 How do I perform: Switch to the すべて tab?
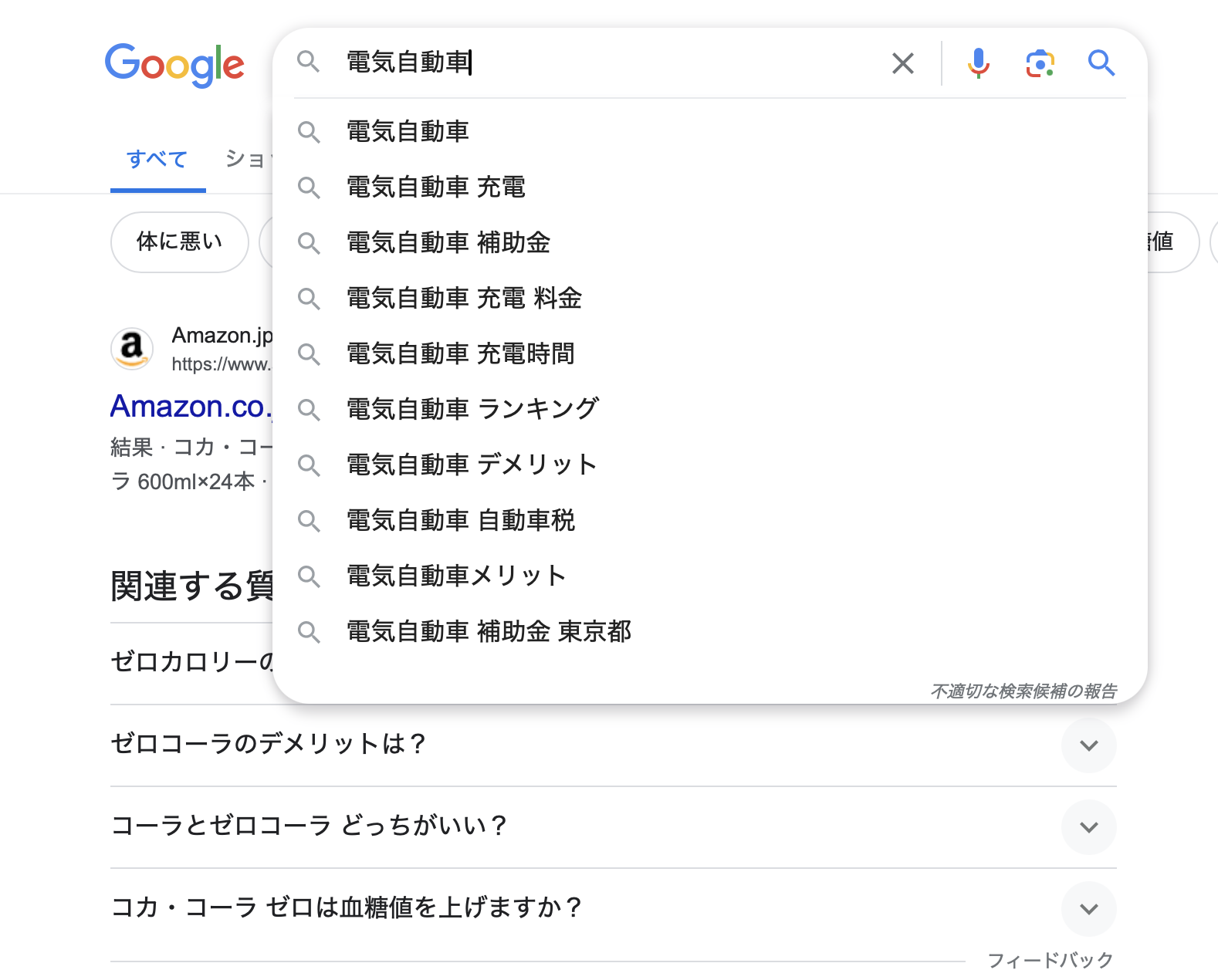(157, 160)
